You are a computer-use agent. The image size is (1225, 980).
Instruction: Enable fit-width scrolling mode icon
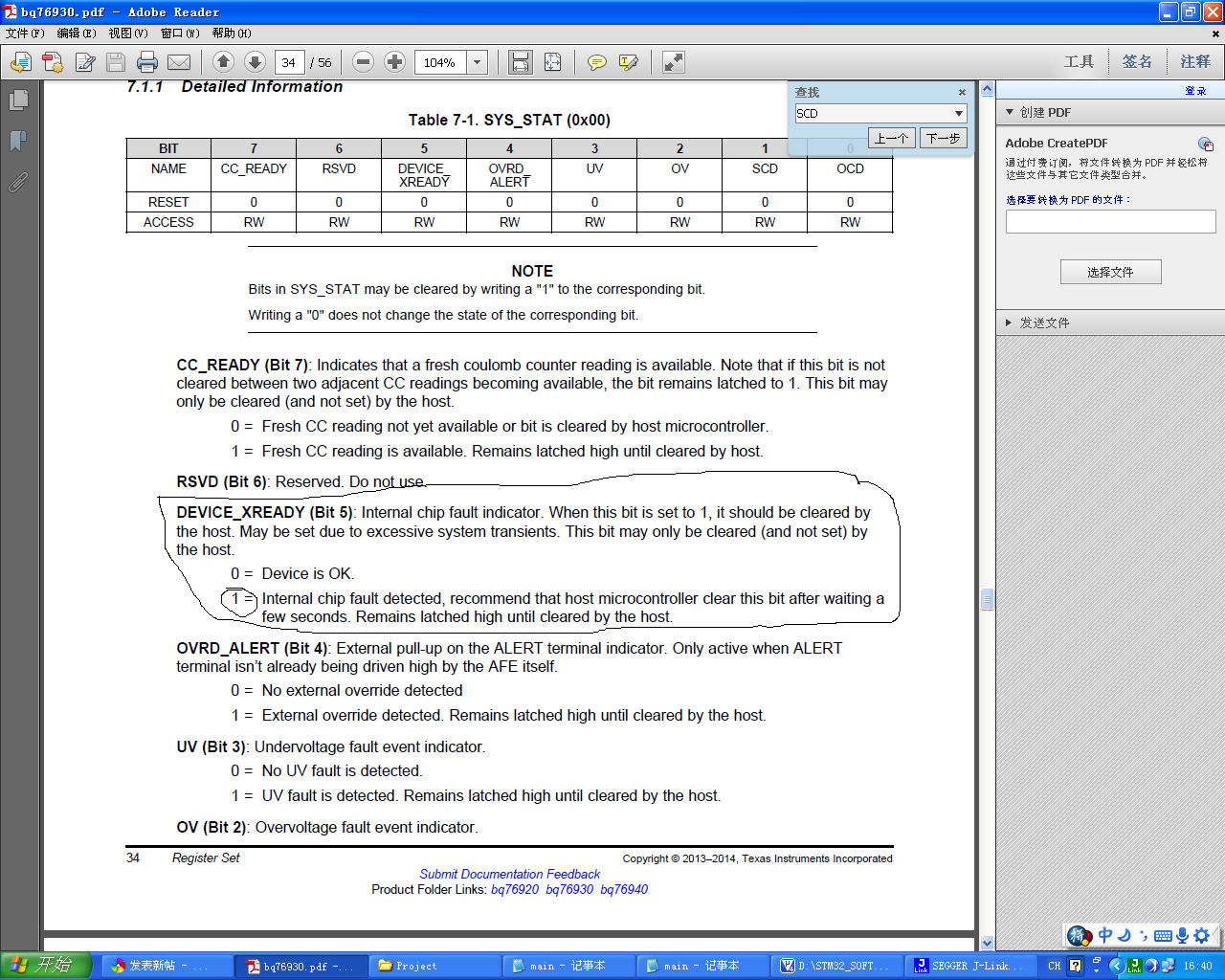click(x=521, y=62)
